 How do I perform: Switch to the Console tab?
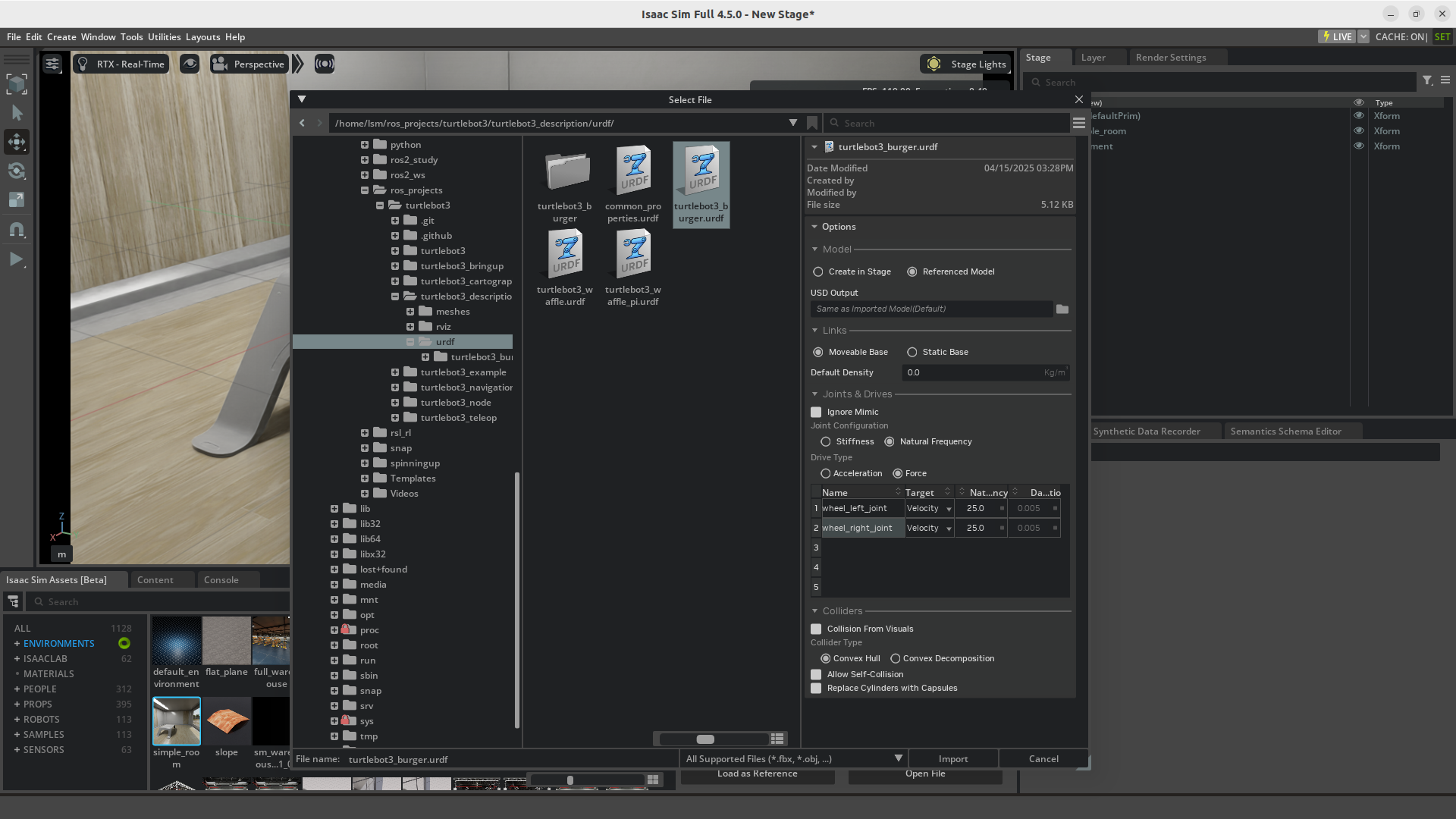coord(221,579)
